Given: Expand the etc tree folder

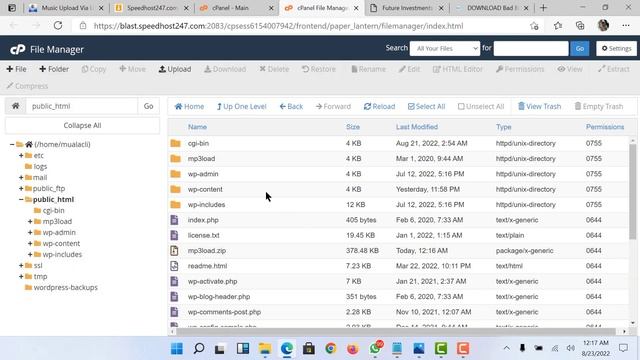Looking at the screenshot, I should point(21,156).
